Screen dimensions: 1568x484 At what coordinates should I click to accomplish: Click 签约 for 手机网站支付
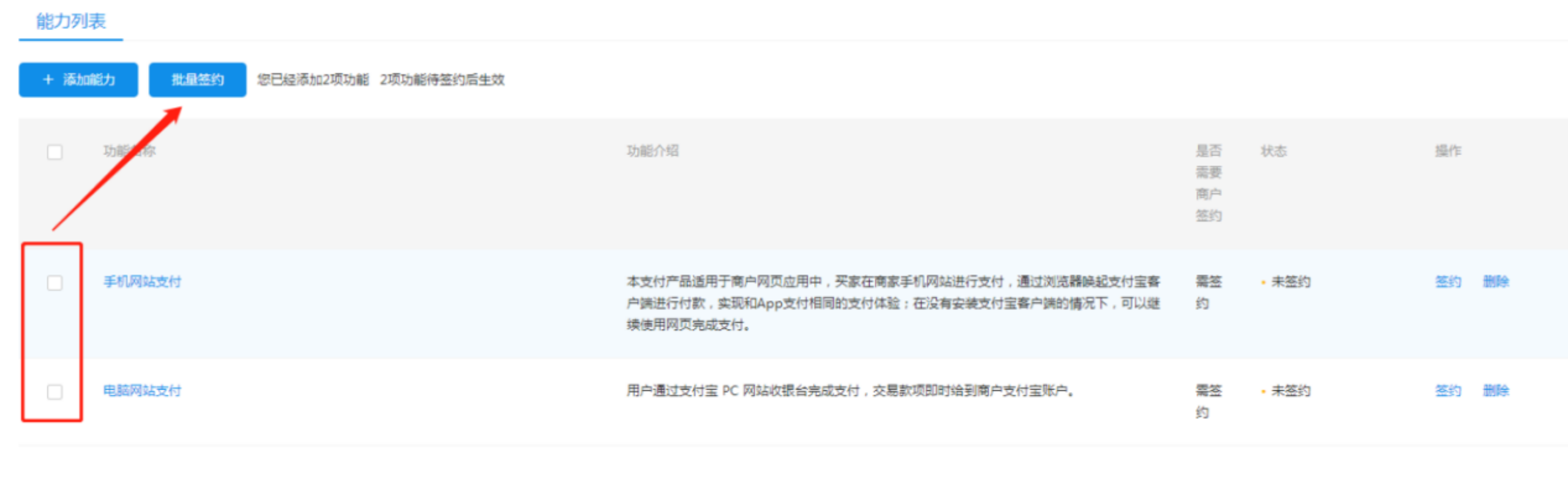(x=1448, y=282)
